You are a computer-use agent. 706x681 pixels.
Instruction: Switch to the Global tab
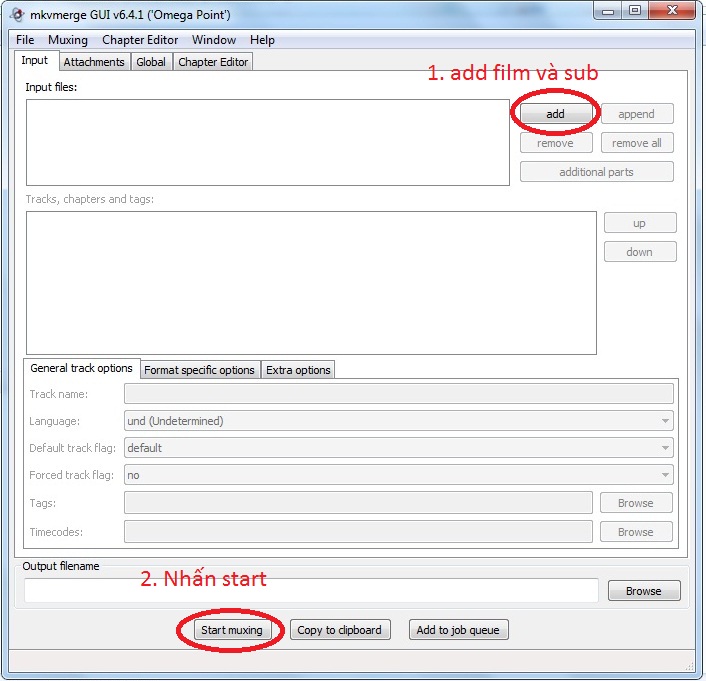(151, 62)
